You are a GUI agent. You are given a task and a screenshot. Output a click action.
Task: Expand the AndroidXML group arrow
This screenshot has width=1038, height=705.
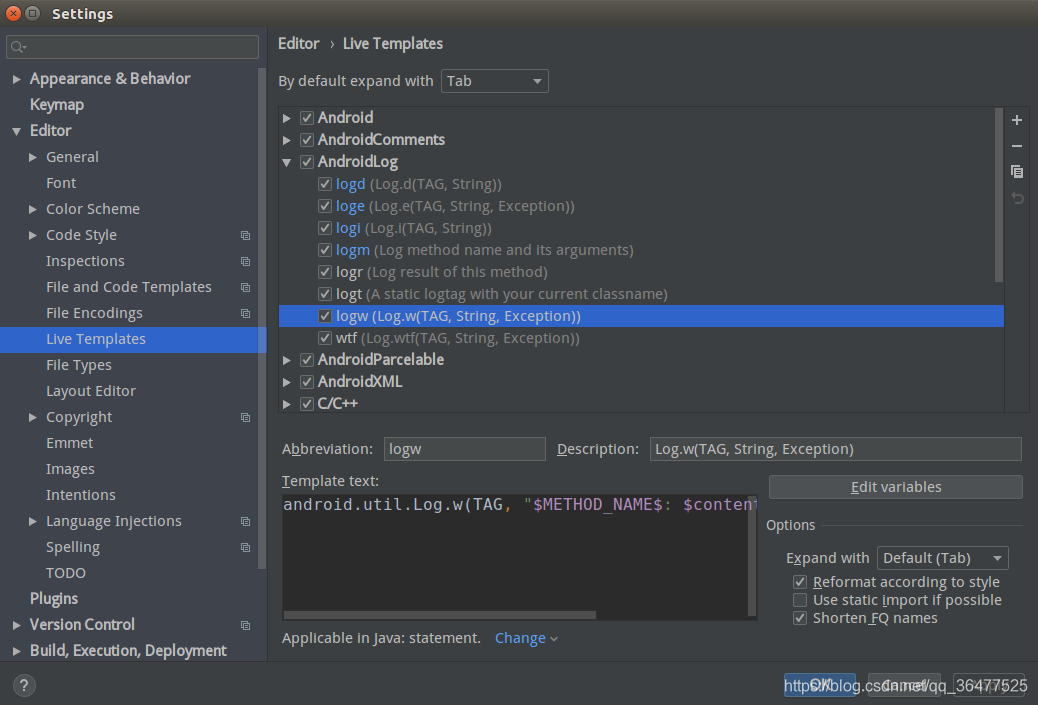point(287,382)
